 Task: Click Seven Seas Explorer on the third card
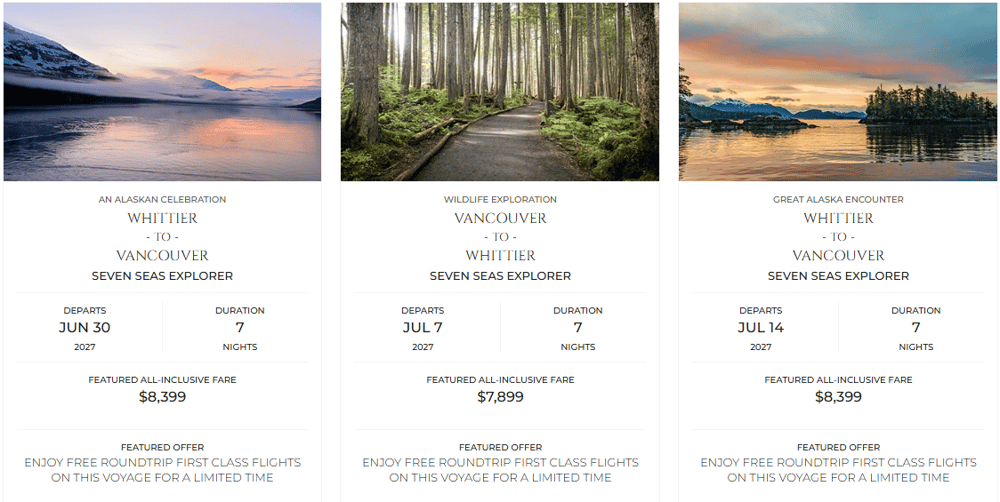pos(838,276)
